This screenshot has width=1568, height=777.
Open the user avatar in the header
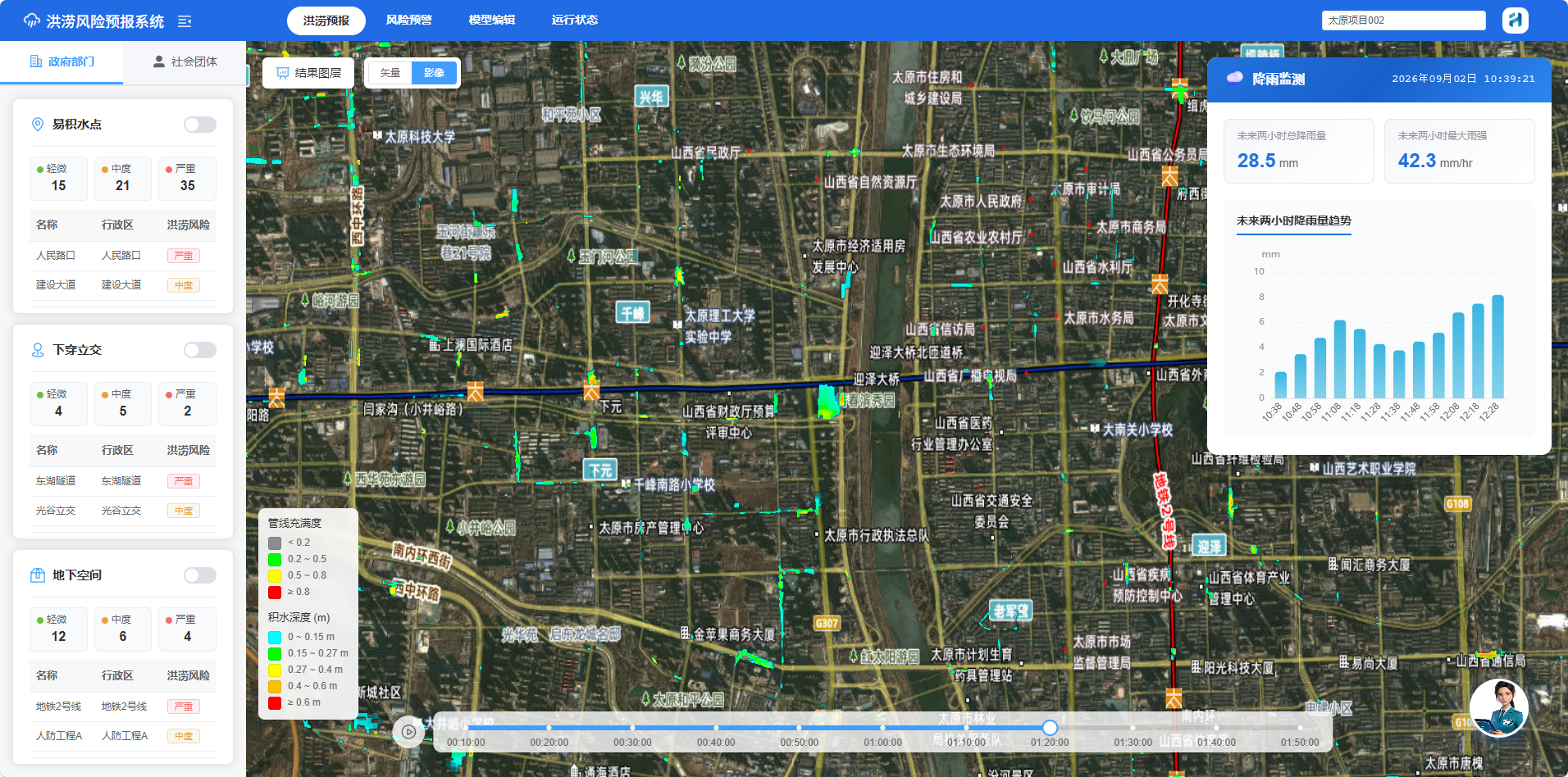click(1516, 20)
